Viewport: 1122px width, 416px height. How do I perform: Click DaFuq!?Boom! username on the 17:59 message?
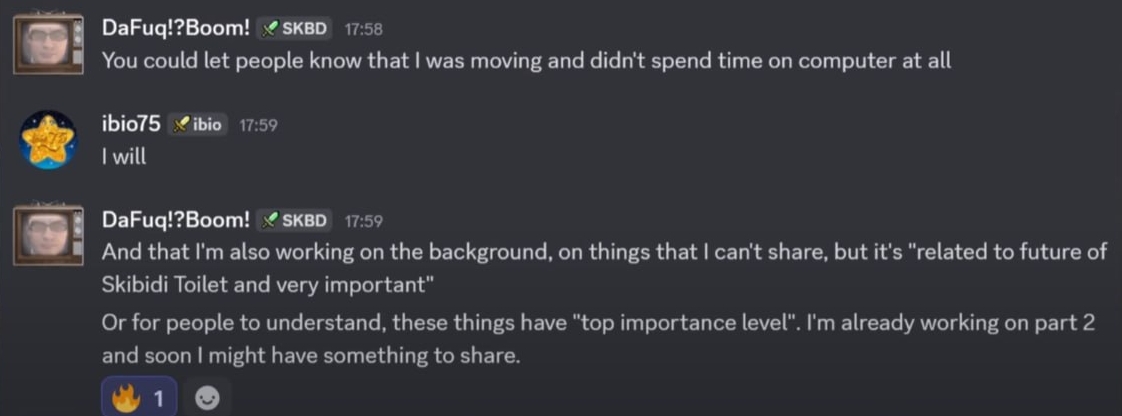coord(176,220)
